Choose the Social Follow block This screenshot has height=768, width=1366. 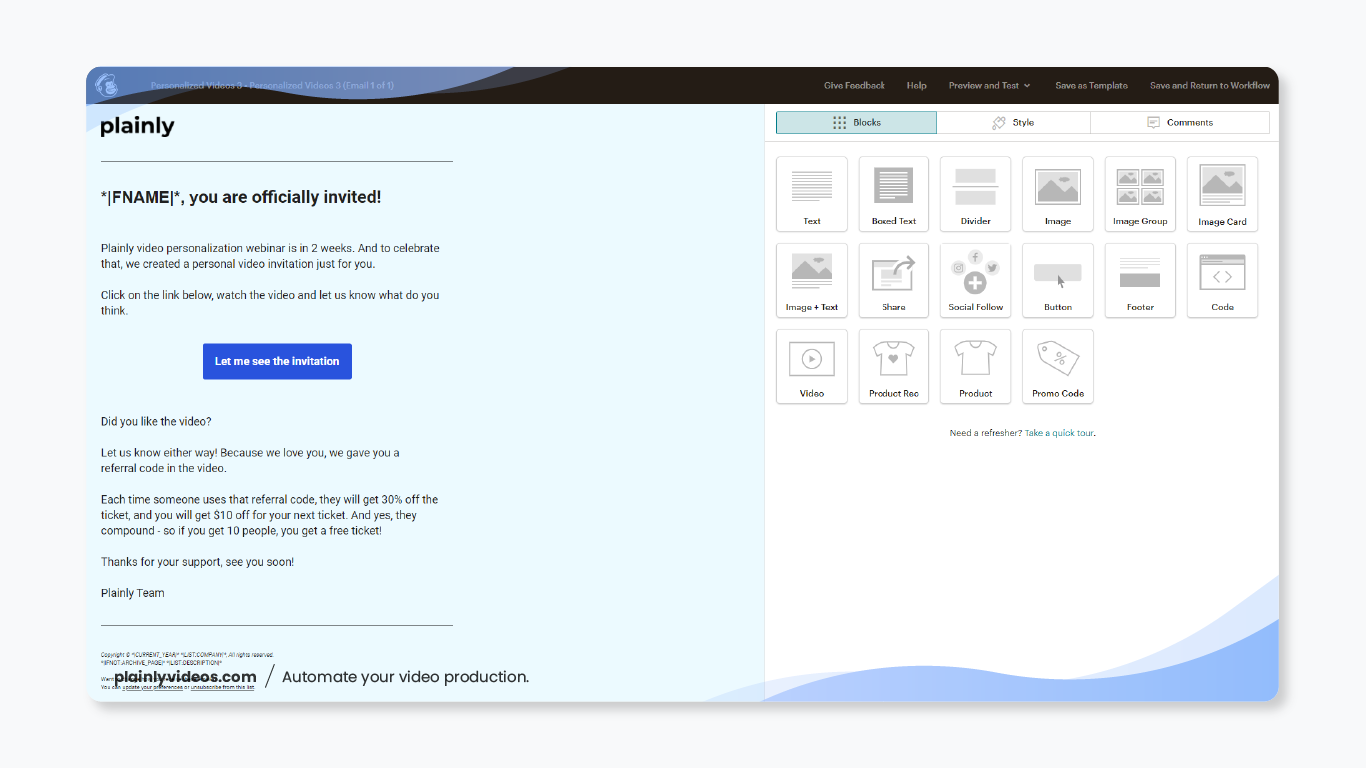(x=976, y=281)
